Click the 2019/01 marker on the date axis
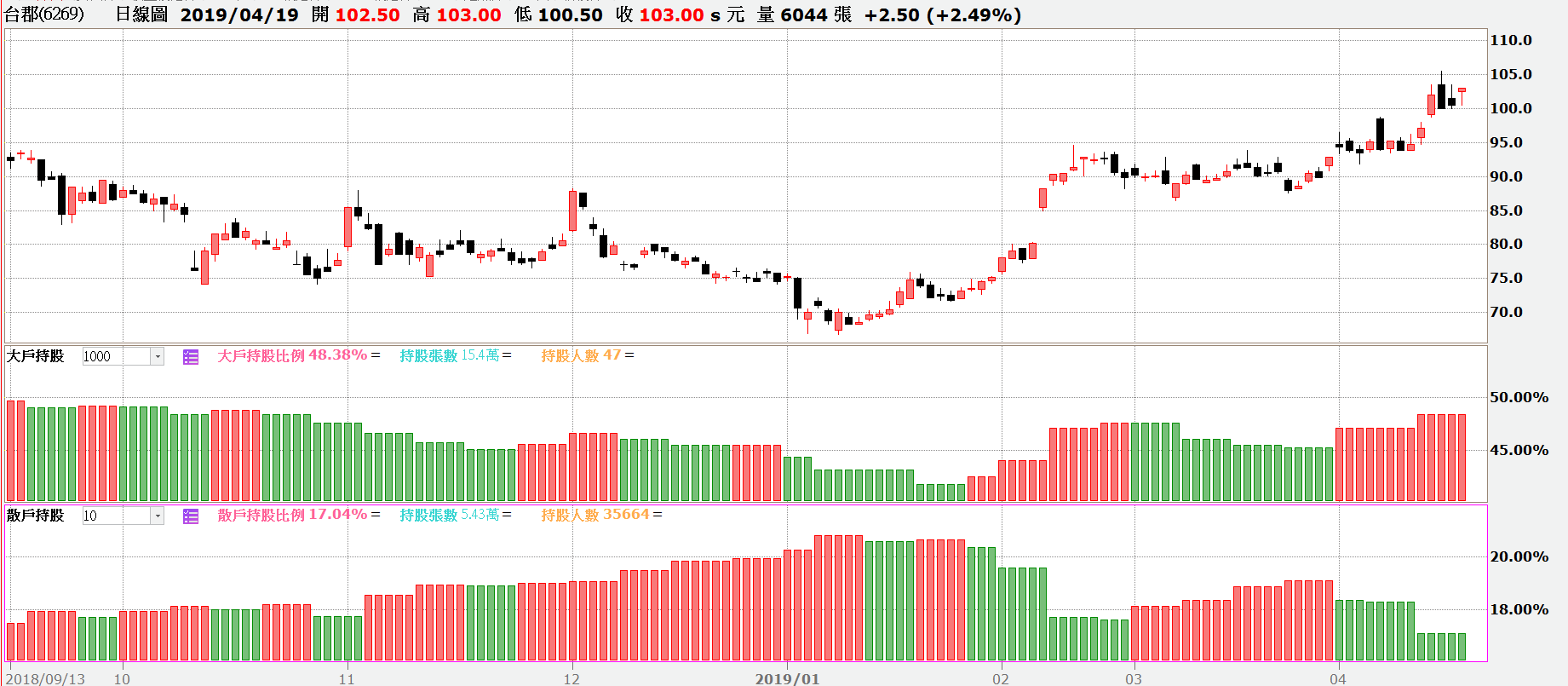Image resolution: width=1568 pixels, height=686 pixels. point(787,678)
